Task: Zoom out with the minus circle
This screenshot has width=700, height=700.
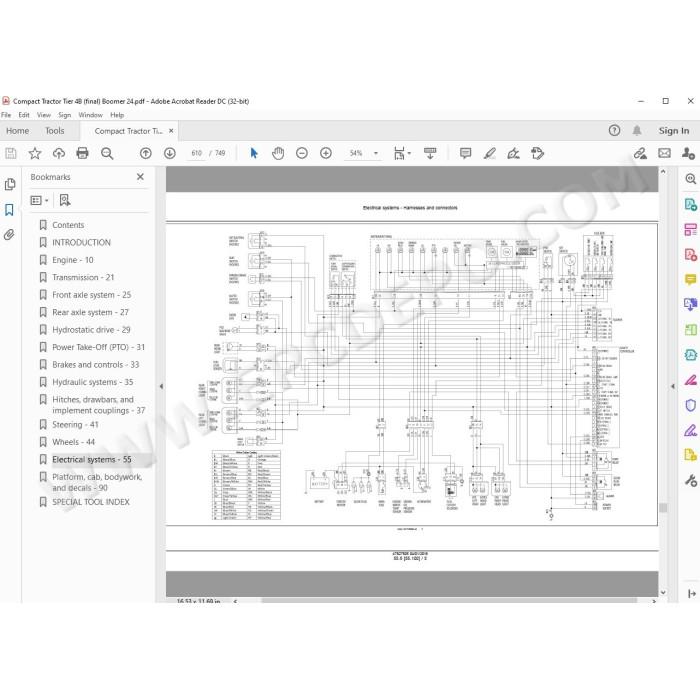Action: coord(302,154)
